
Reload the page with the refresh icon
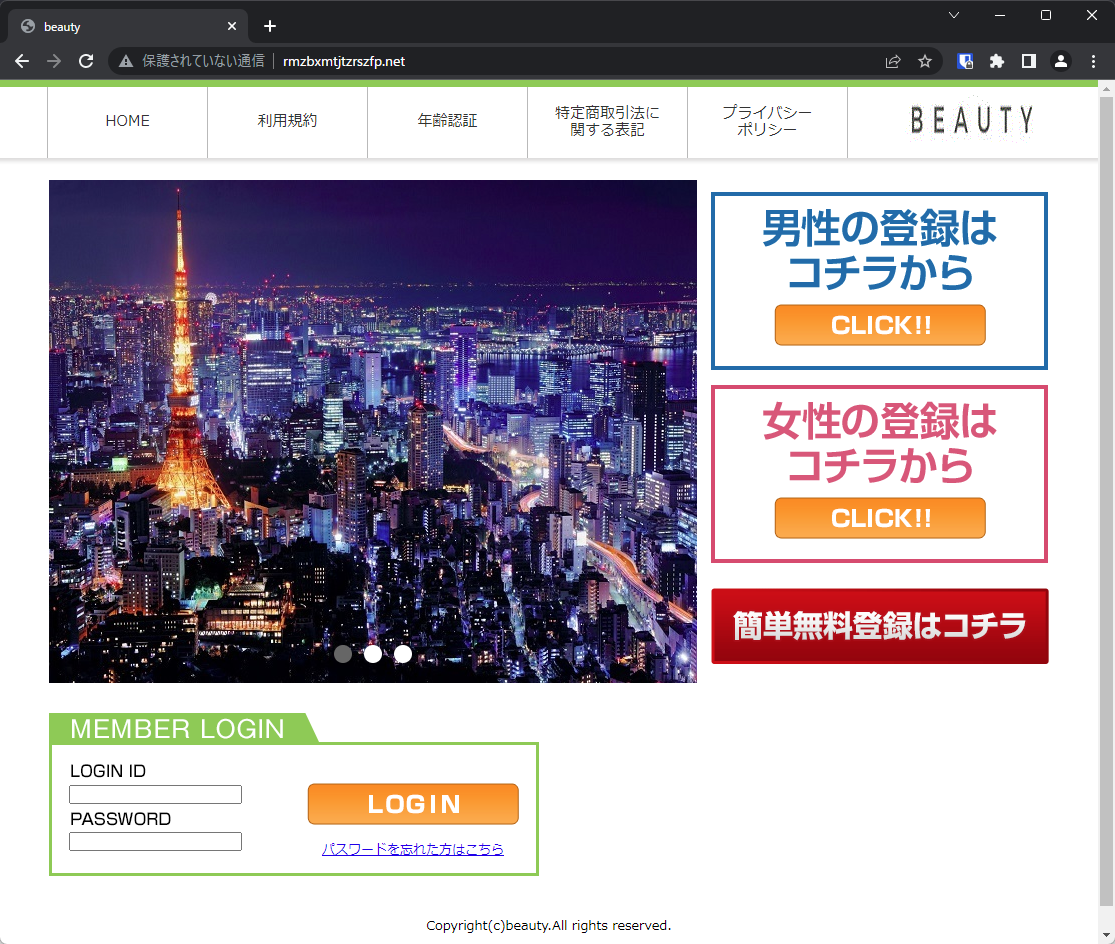(86, 61)
